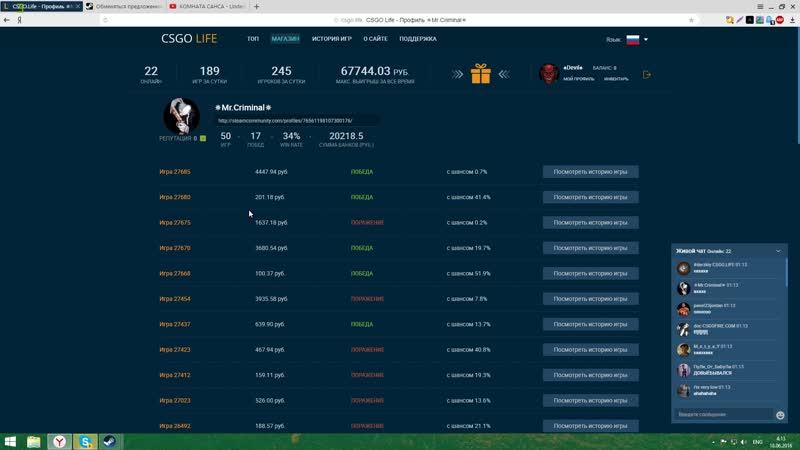Open the browser hamburger menu
Image resolution: width=800 pixels, height=450 pixels.
(x=760, y=7)
